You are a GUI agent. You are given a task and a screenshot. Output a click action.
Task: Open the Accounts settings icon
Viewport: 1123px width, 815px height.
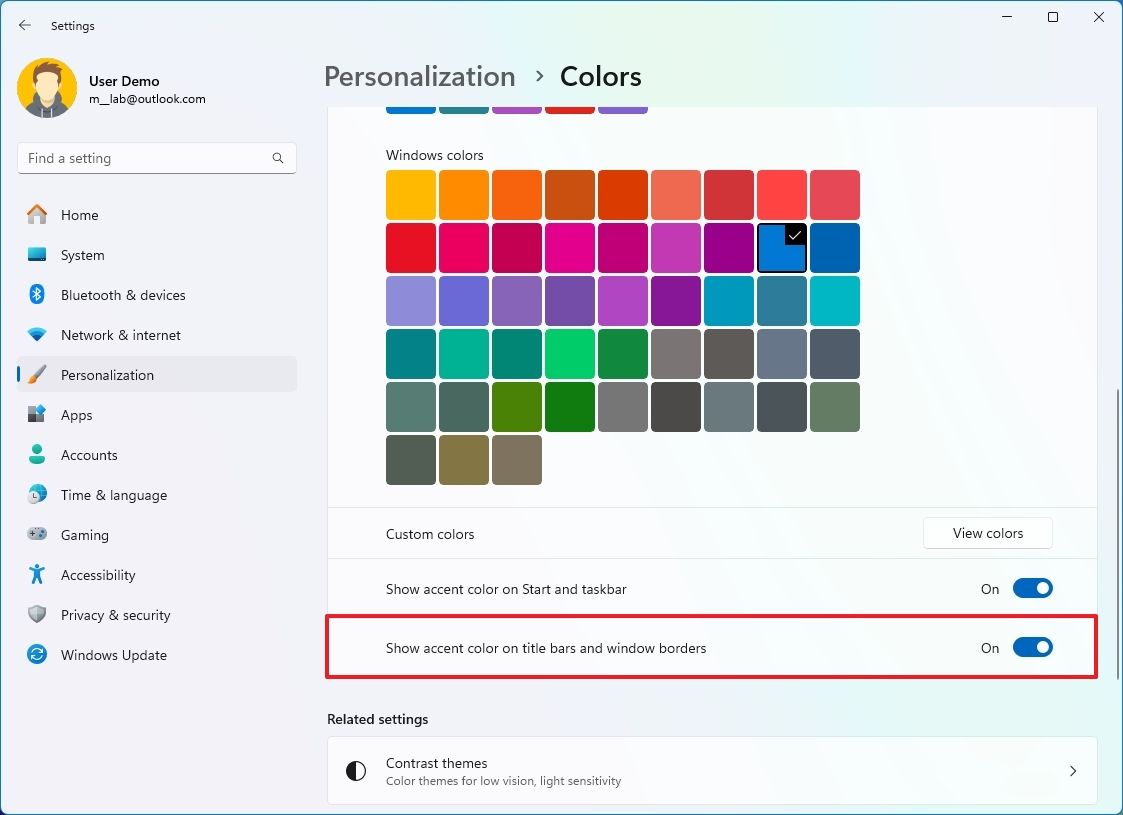pyautogui.click(x=37, y=455)
